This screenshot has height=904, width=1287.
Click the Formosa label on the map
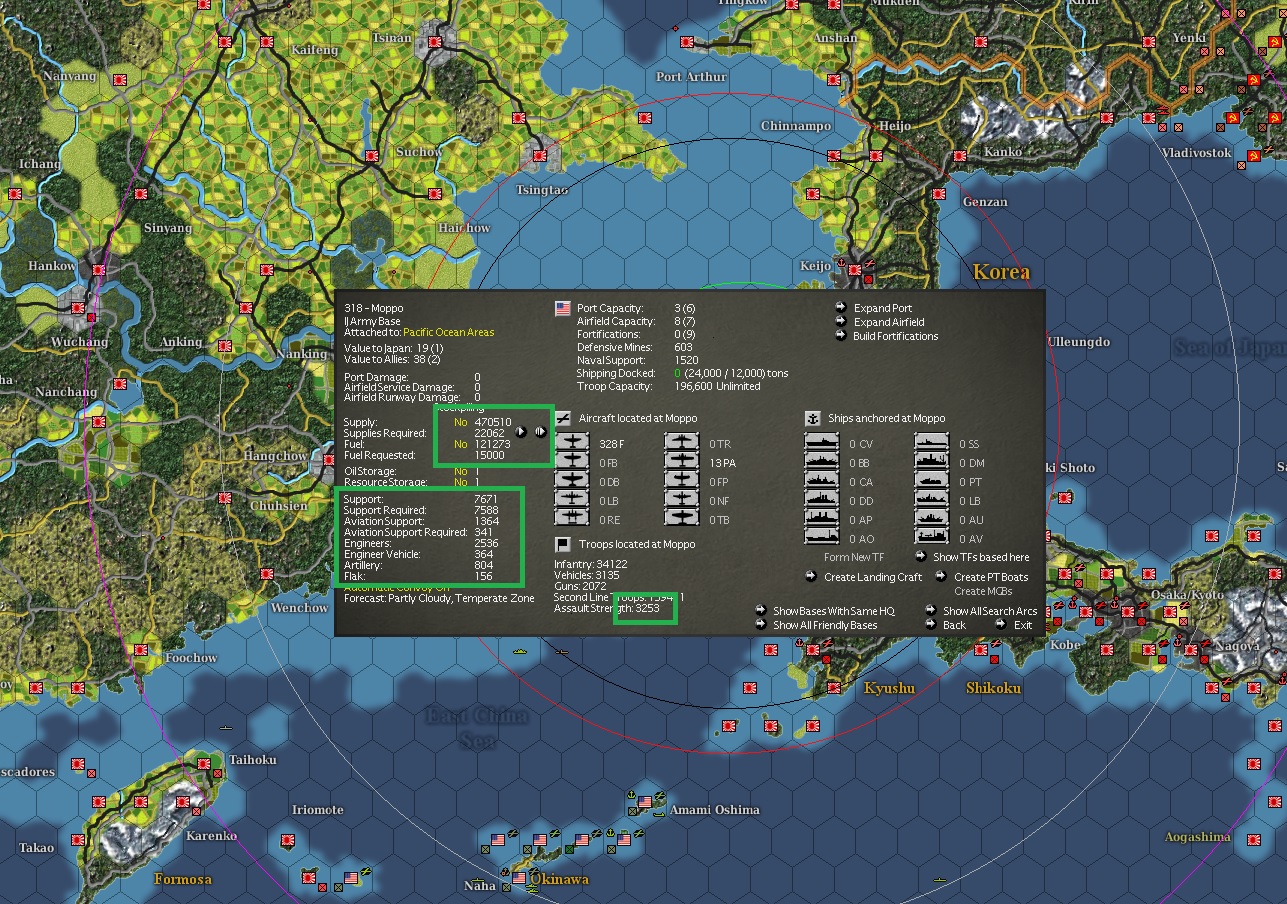click(183, 879)
